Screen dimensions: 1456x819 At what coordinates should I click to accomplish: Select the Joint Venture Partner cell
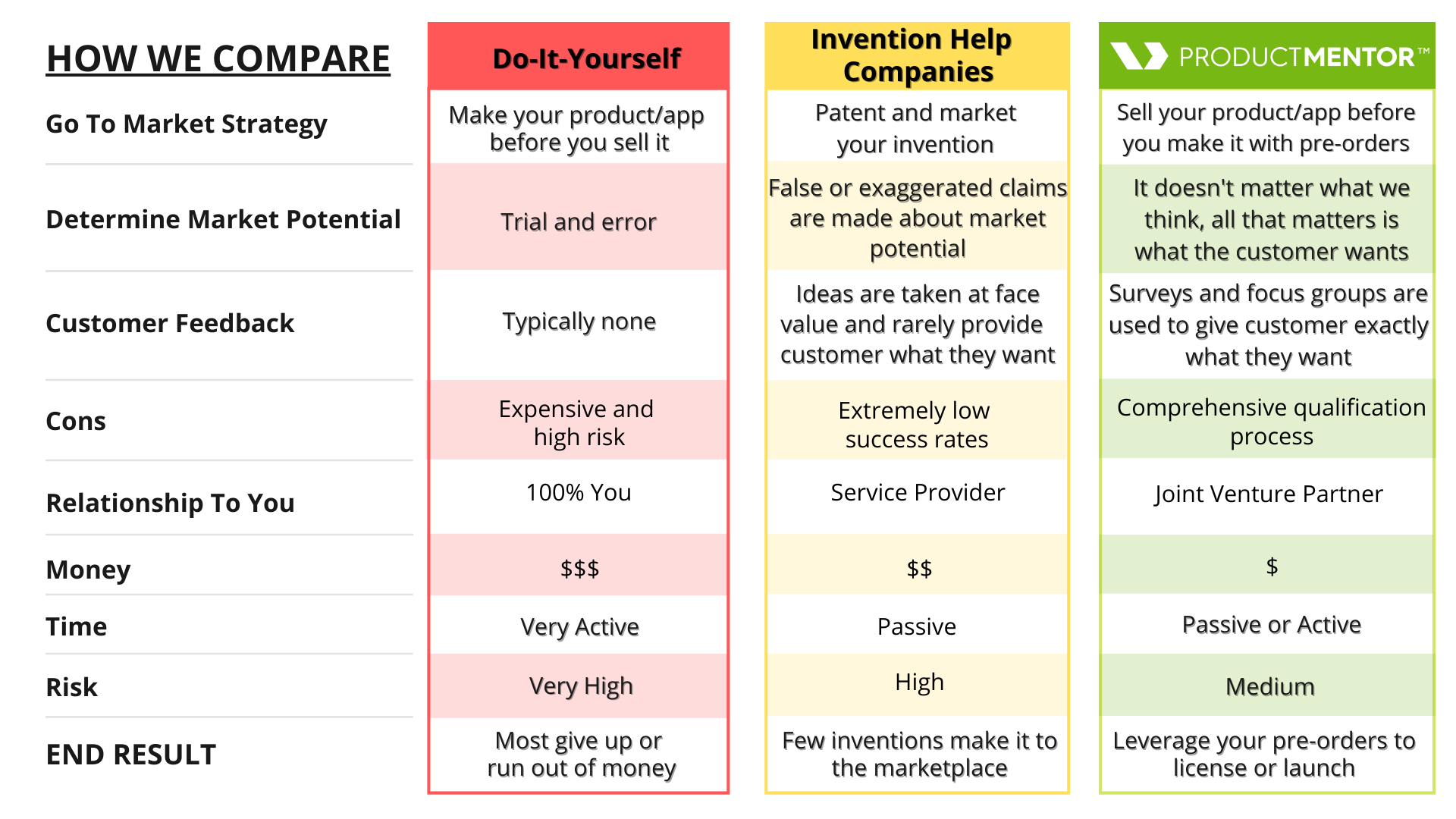(1268, 494)
